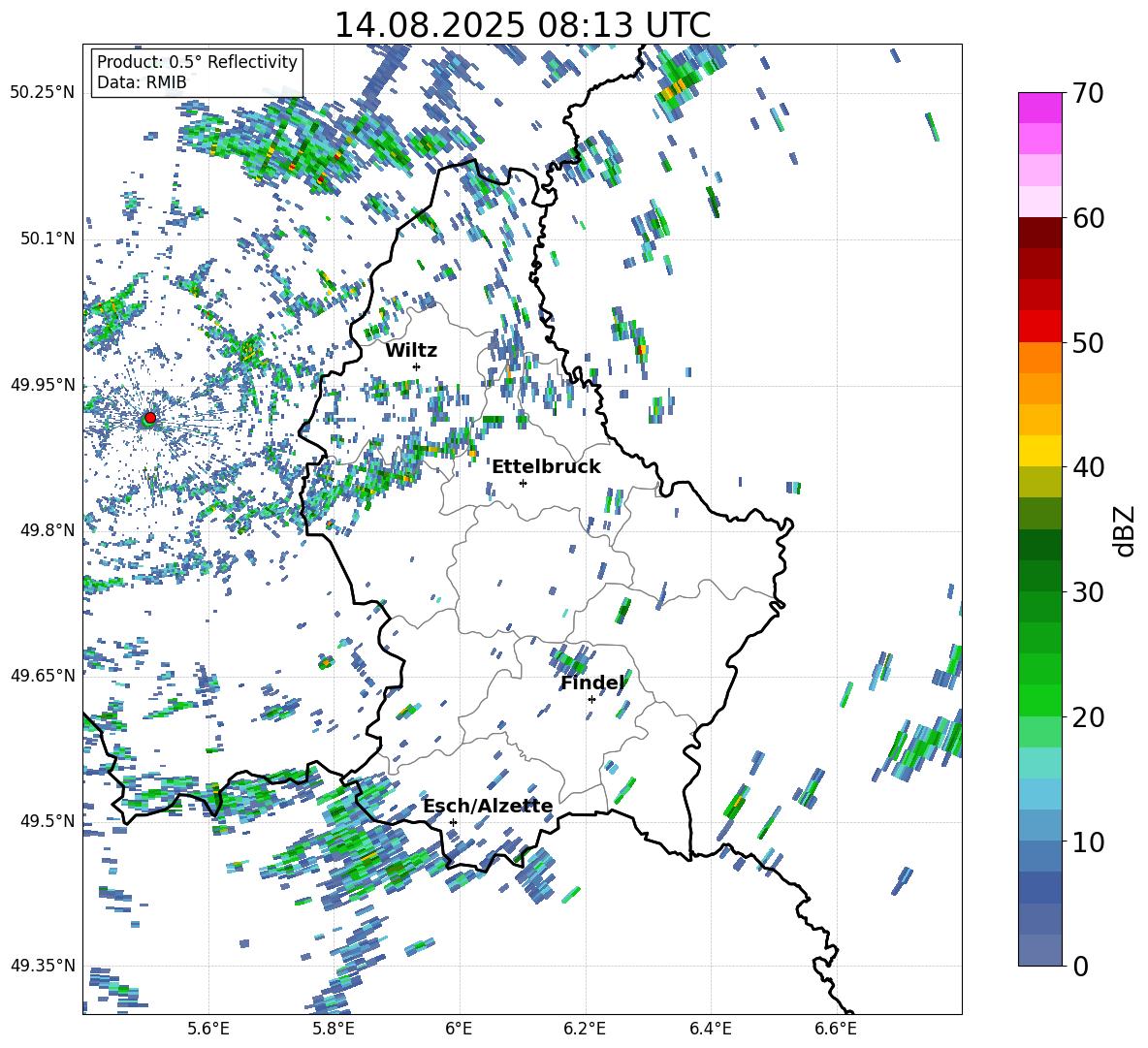Click the 40 tick label on colorbar
The width and height of the screenshot is (1148, 1048).
(1087, 467)
